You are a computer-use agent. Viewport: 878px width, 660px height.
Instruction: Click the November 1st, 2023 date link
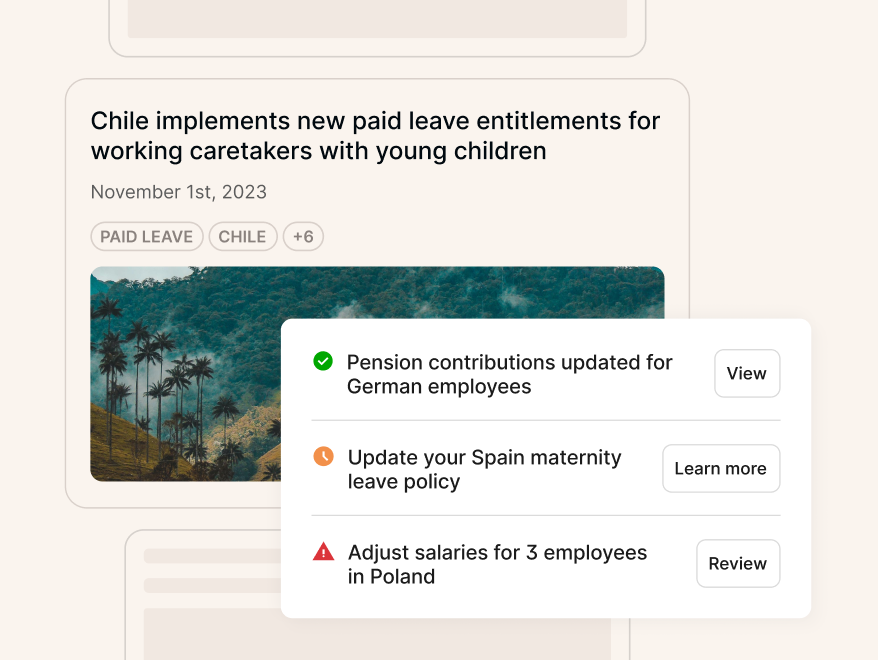(178, 191)
